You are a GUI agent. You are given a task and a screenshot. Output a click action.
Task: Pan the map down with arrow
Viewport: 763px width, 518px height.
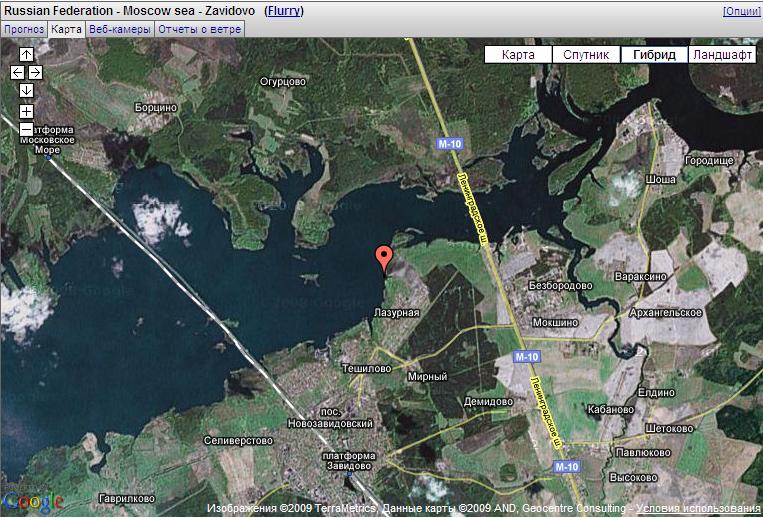click(26, 91)
